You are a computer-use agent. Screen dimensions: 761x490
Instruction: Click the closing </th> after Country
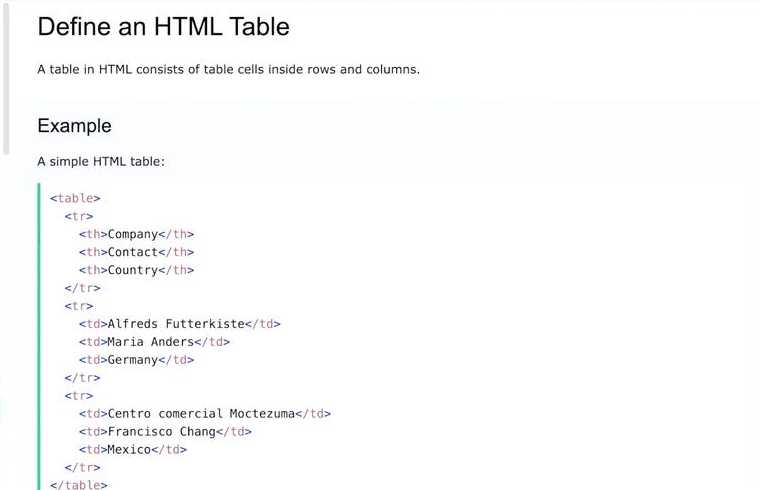click(x=176, y=270)
